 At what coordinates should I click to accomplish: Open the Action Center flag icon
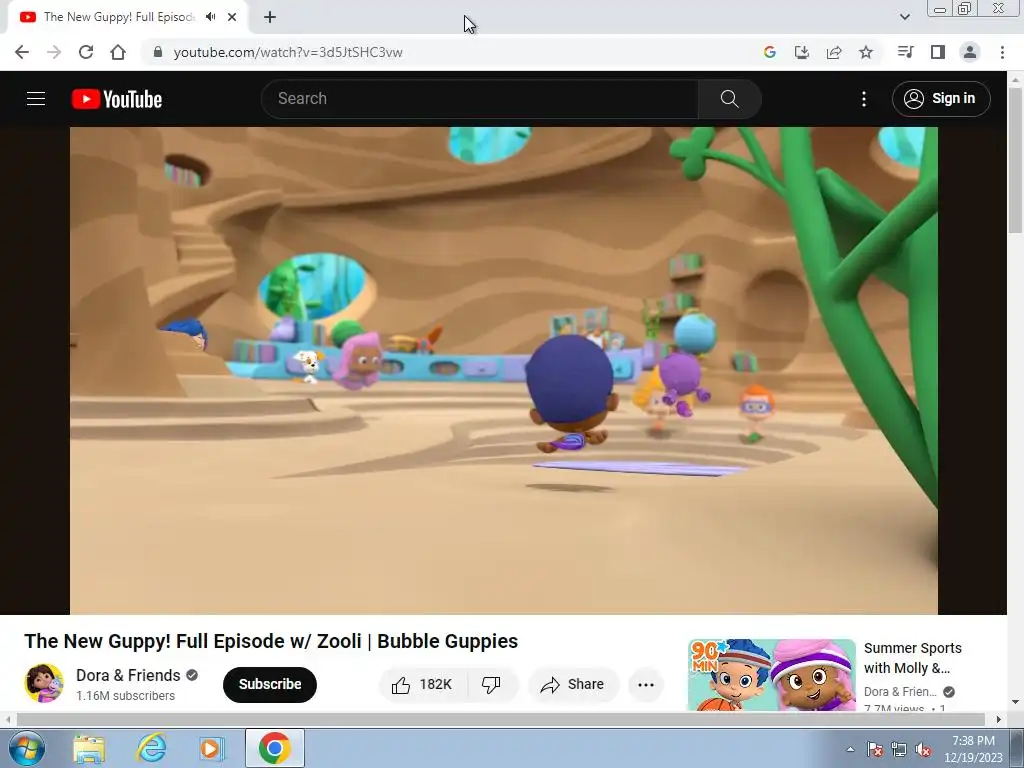875,749
